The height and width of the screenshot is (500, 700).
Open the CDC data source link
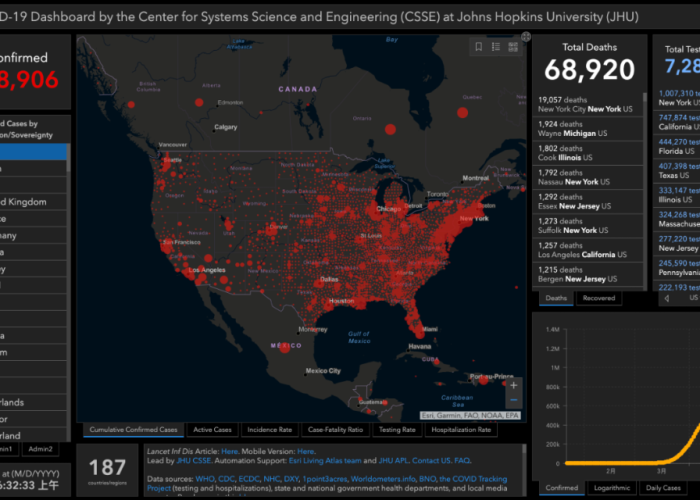[226, 479]
